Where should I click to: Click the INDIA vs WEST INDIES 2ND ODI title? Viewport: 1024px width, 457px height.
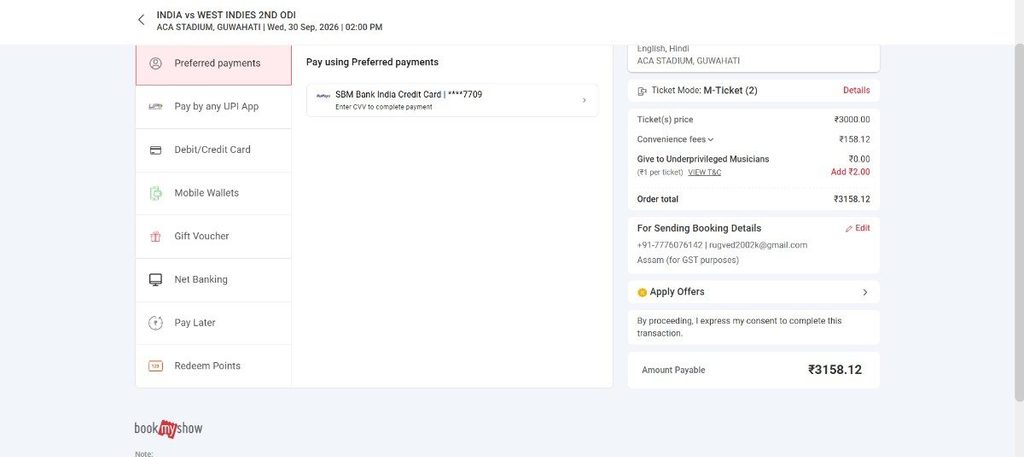click(x=226, y=15)
